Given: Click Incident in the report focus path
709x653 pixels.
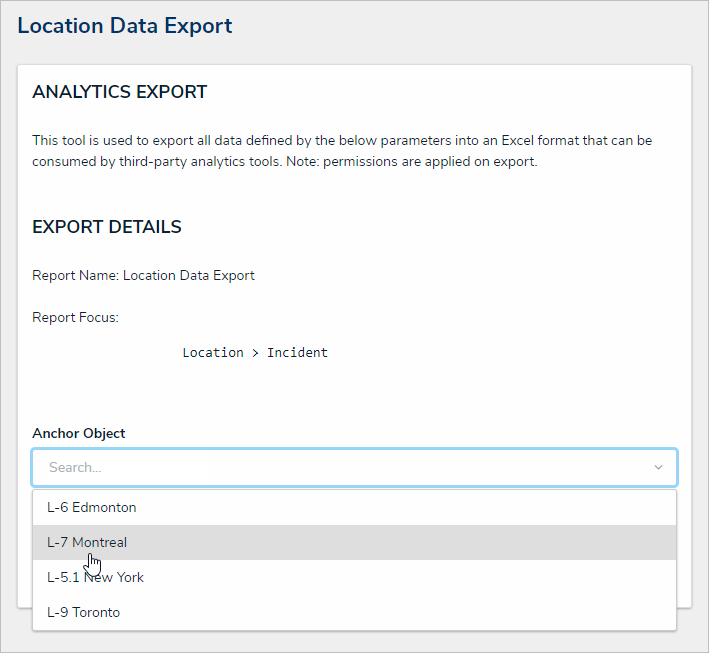Looking at the screenshot, I should [x=297, y=352].
